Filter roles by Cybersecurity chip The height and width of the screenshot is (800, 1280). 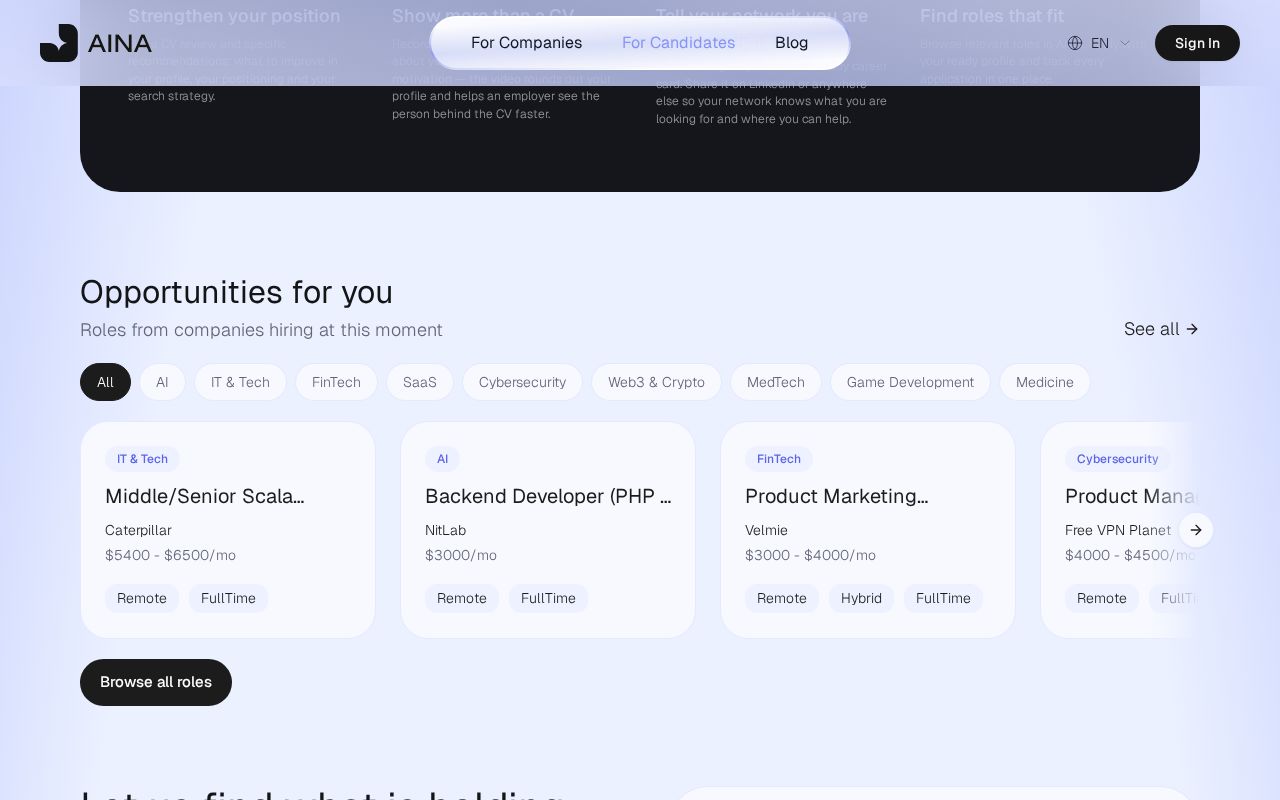point(522,382)
